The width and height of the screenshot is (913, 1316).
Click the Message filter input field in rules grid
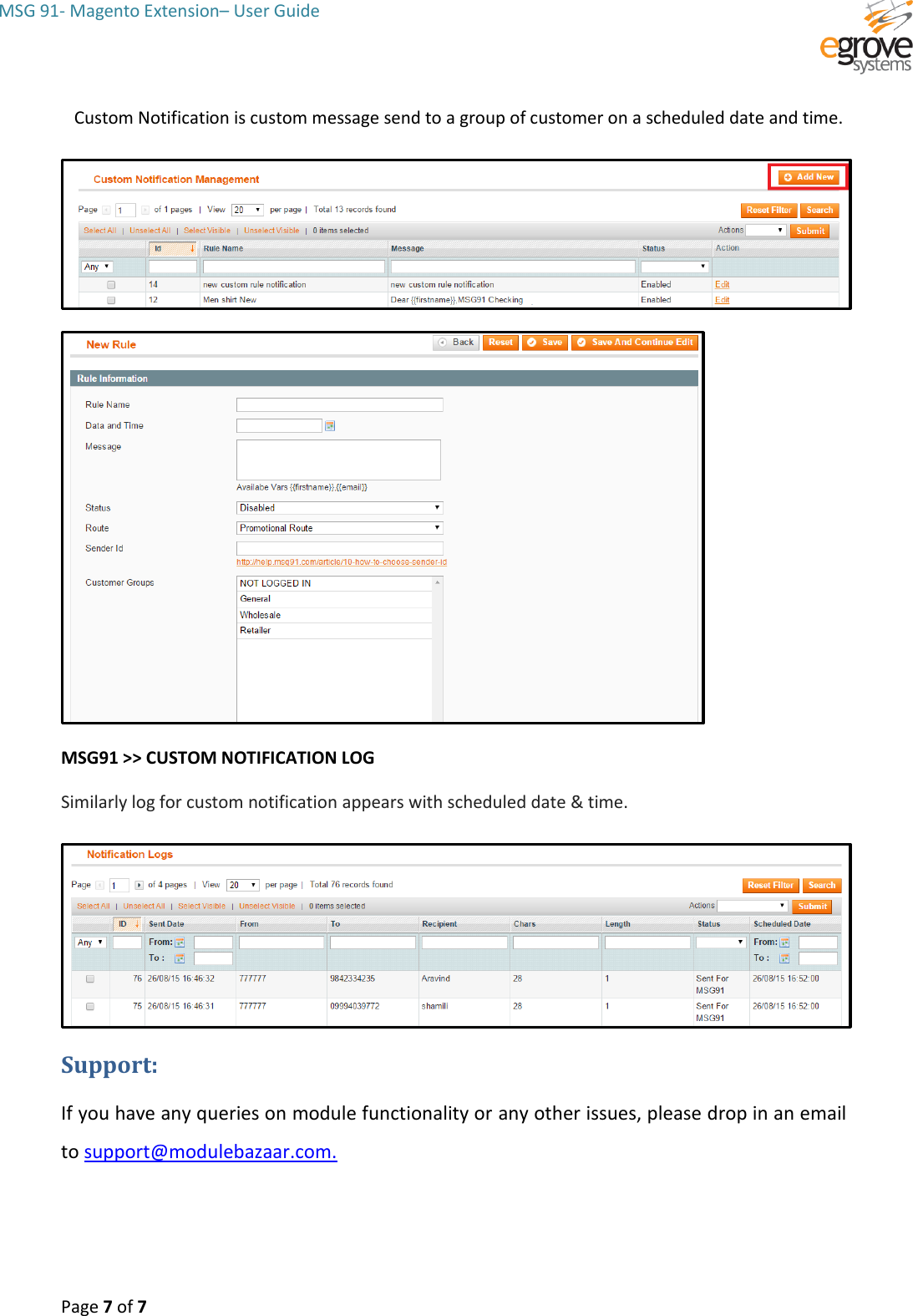tap(513, 267)
